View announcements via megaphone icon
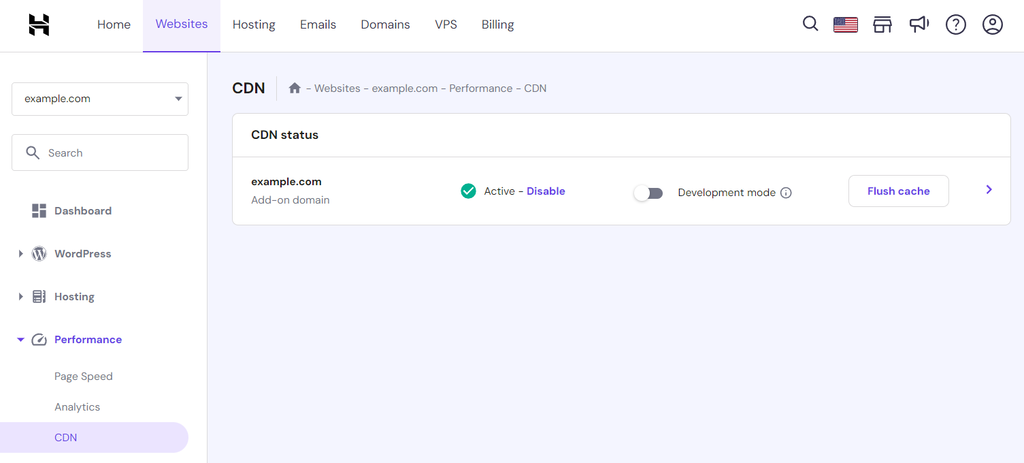 (x=919, y=25)
